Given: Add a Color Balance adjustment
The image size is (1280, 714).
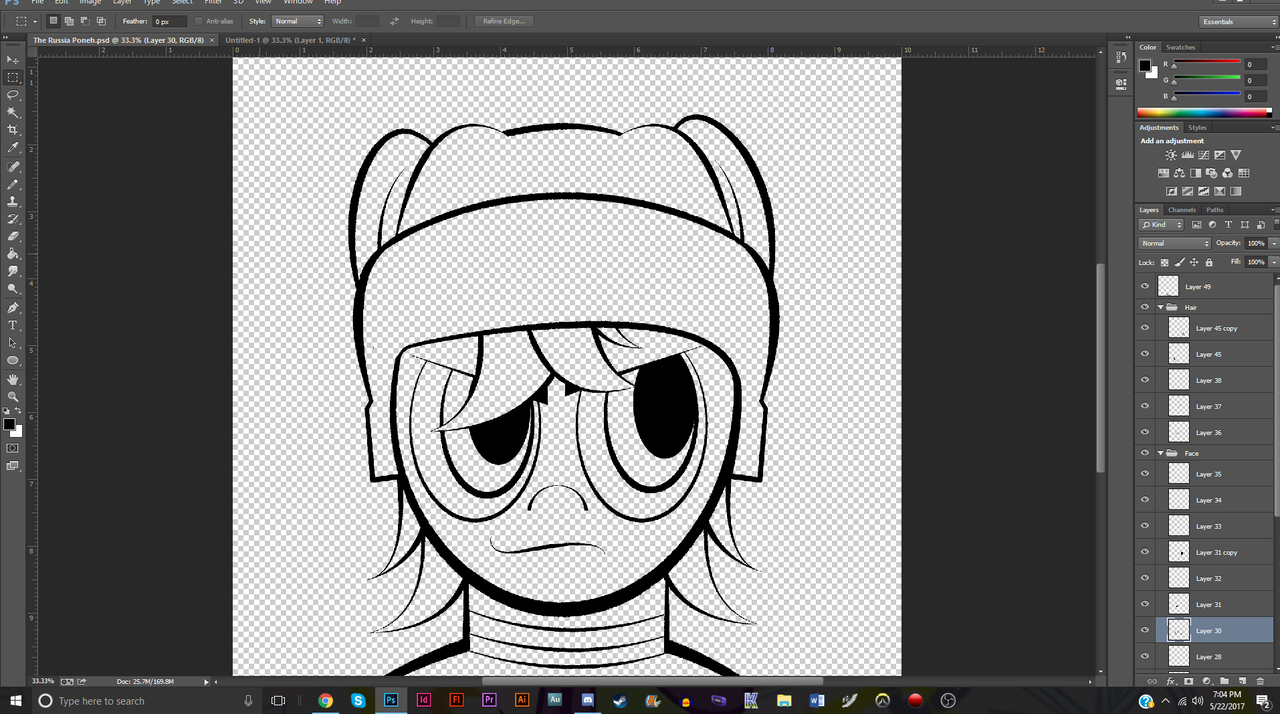Looking at the screenshot, I should click(x=1179, y=173).
